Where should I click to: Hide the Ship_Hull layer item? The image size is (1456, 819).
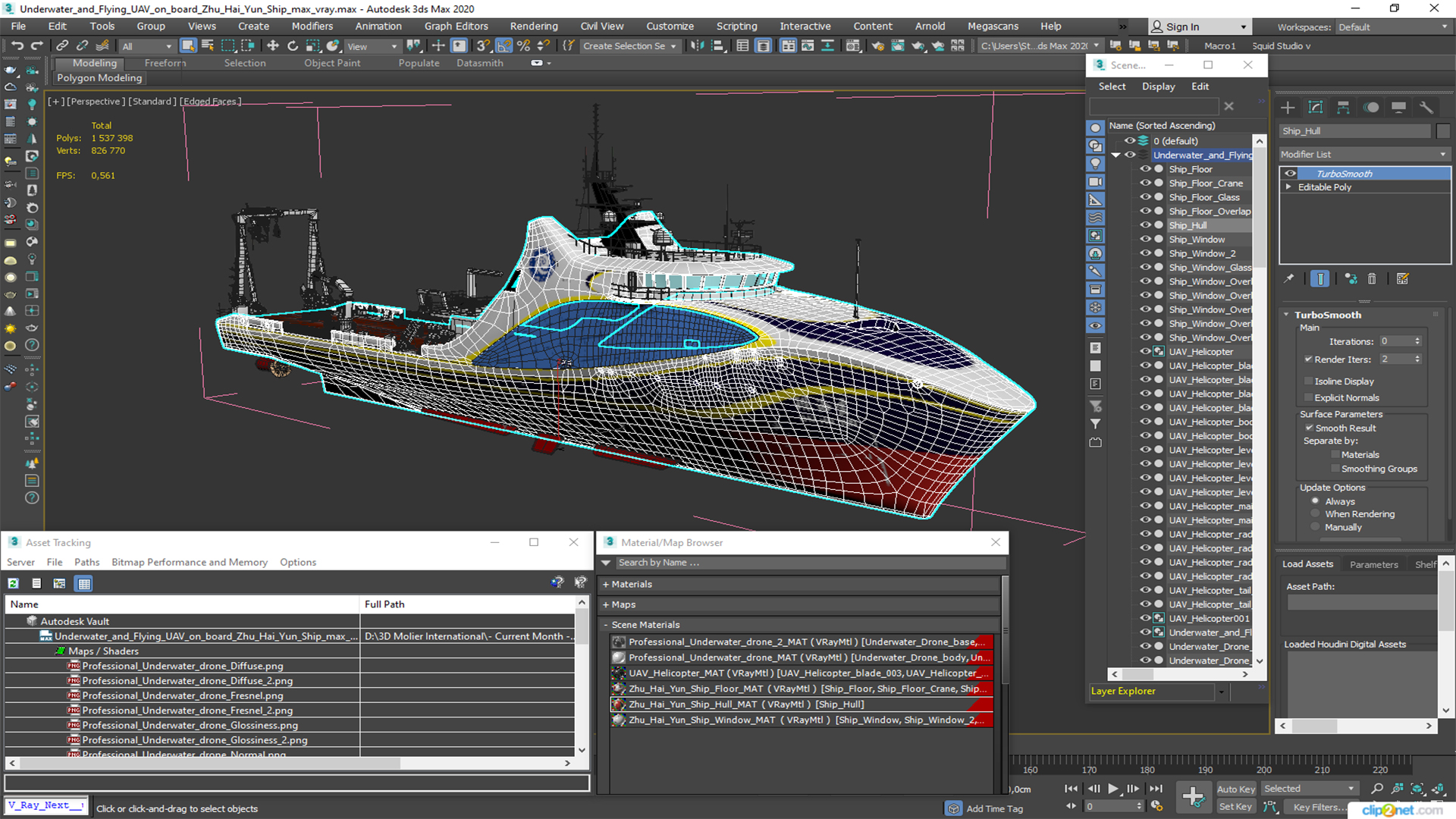point(1146,225)
